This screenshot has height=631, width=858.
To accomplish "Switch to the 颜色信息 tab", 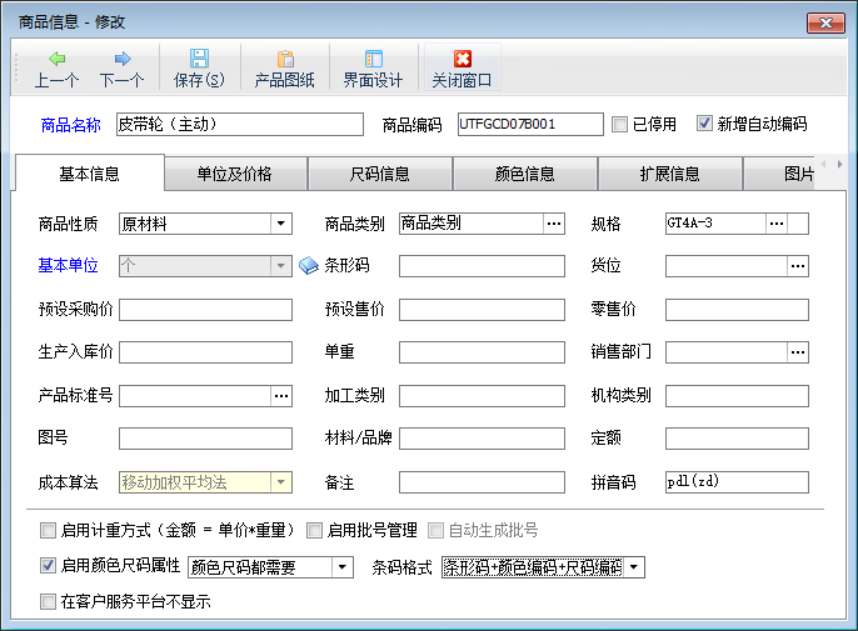I will click(x=524, y=173).
